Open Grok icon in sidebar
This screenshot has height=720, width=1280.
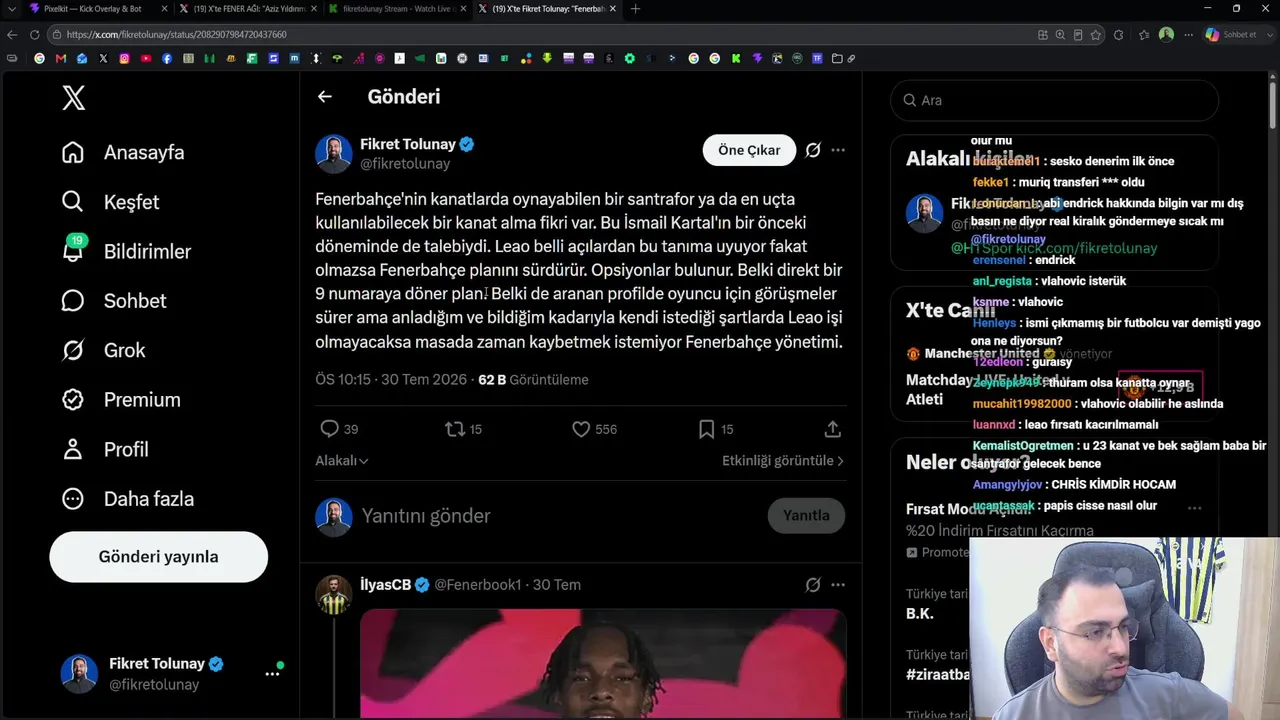[73, 350]
